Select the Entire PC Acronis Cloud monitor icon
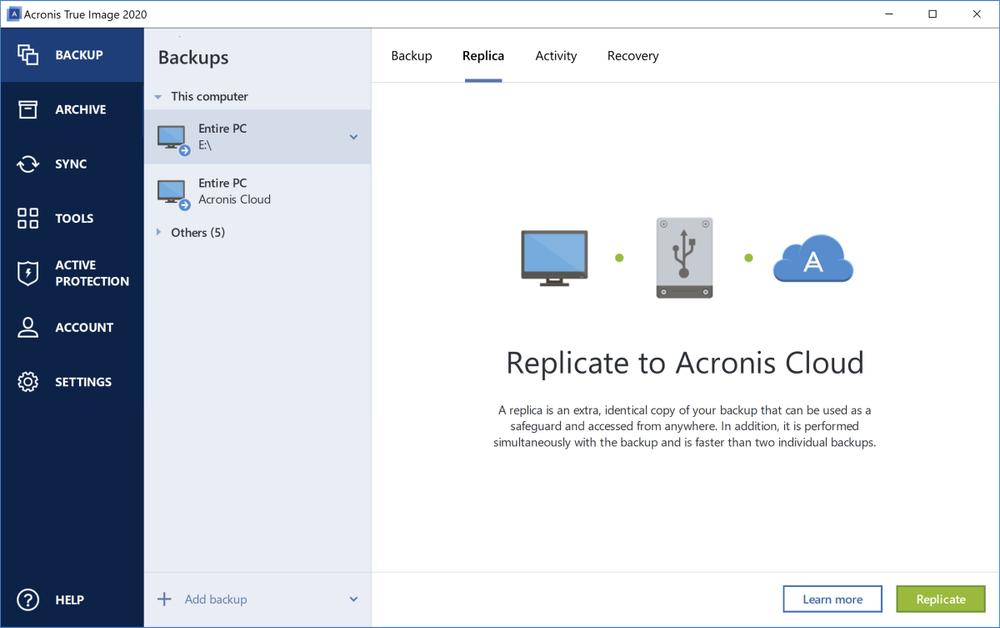 pyautogui.click(x=173, y=193)
